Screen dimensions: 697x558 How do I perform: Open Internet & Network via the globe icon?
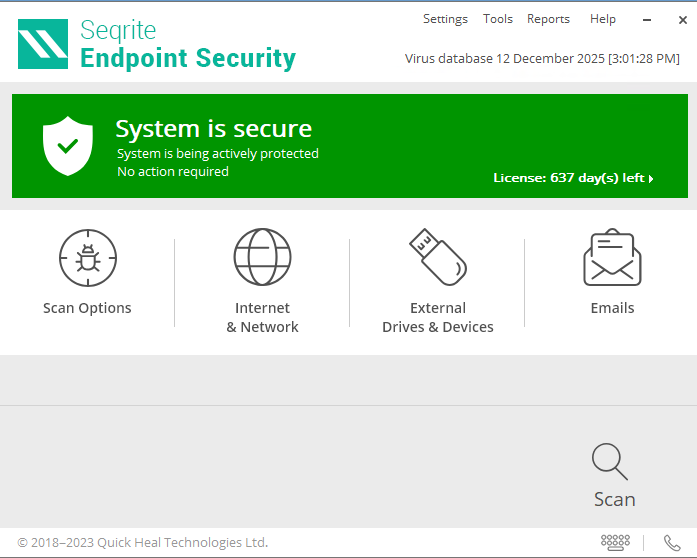click(262, 258)
